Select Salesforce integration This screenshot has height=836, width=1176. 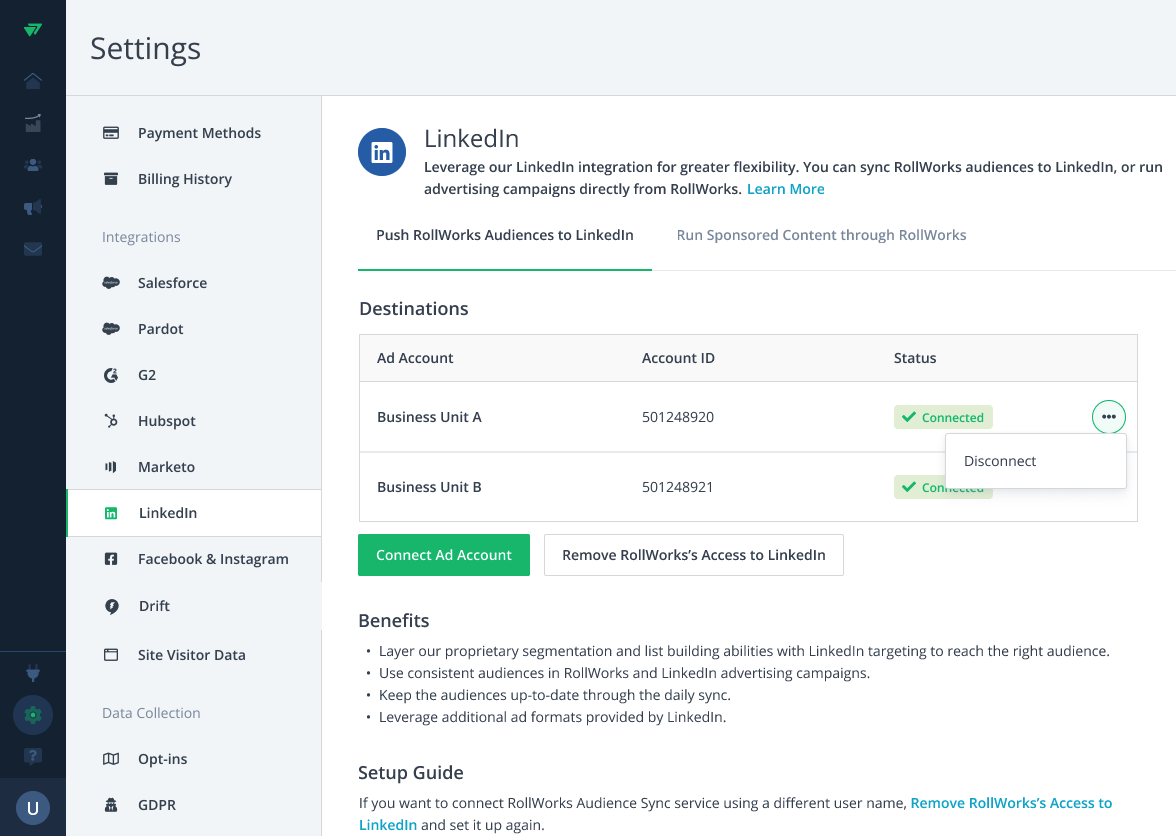click(172, 283)
